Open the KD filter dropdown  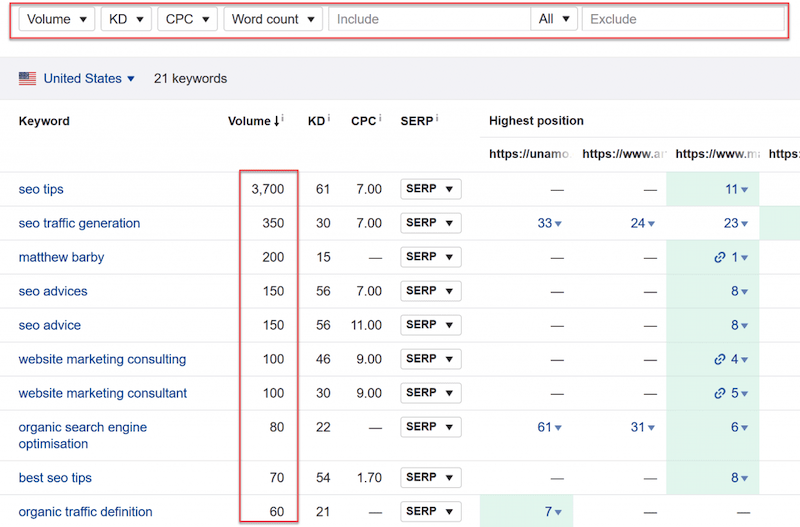tap(126, 19)
